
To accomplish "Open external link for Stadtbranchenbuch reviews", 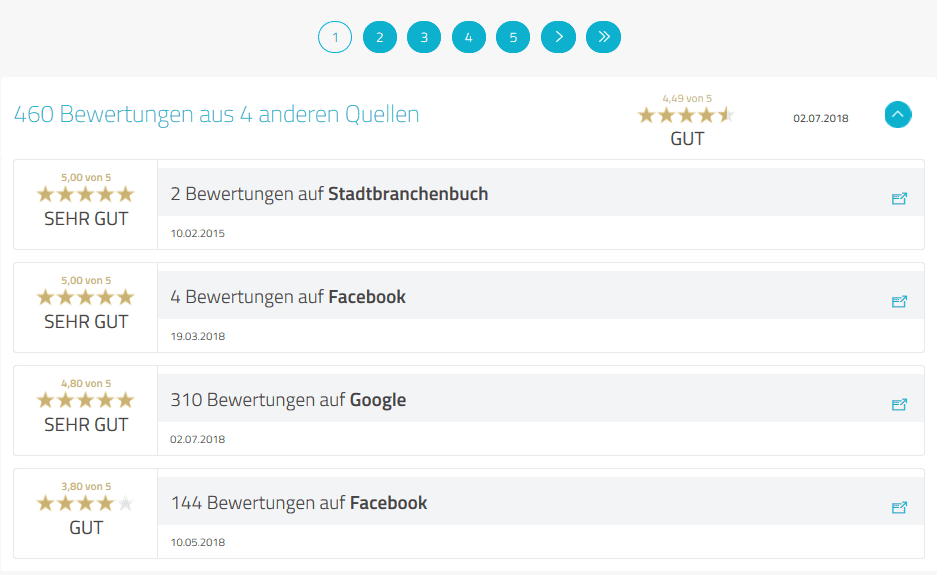I will (898, 198).
